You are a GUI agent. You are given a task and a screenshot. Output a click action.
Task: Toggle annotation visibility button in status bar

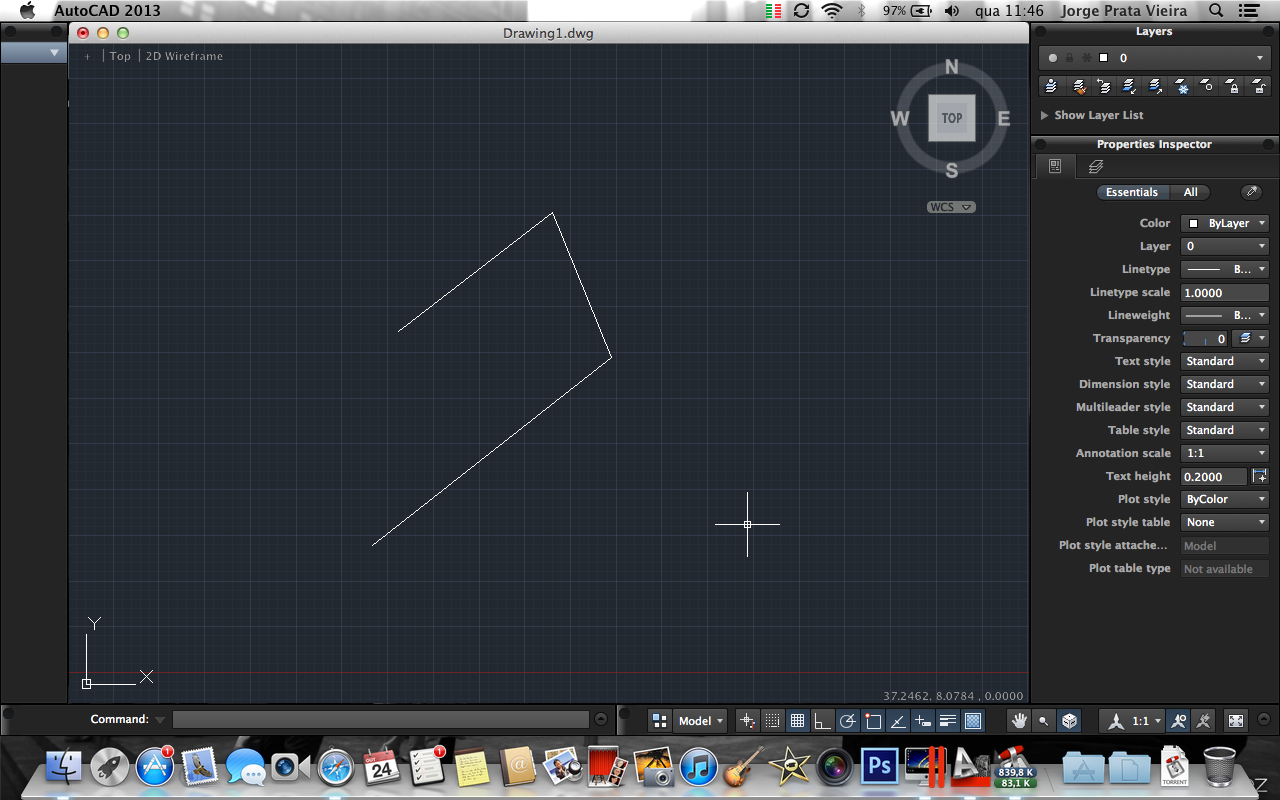1179,720
